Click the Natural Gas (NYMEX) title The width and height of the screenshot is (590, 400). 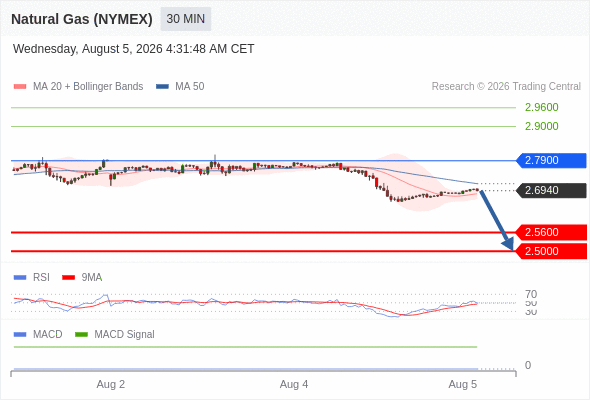[82, 19]
